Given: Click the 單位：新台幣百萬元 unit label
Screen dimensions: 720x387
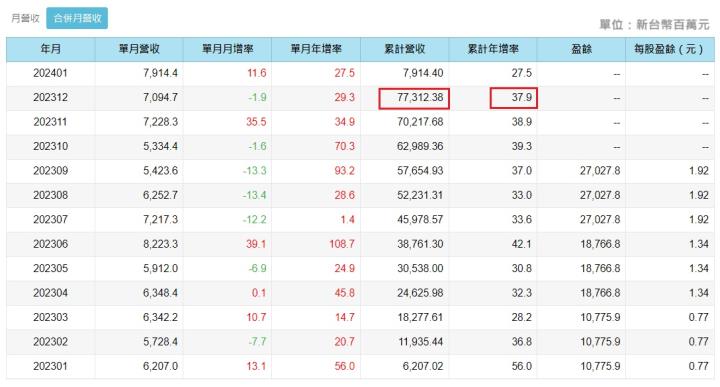Looking at the screenshot, I should 654,25.
